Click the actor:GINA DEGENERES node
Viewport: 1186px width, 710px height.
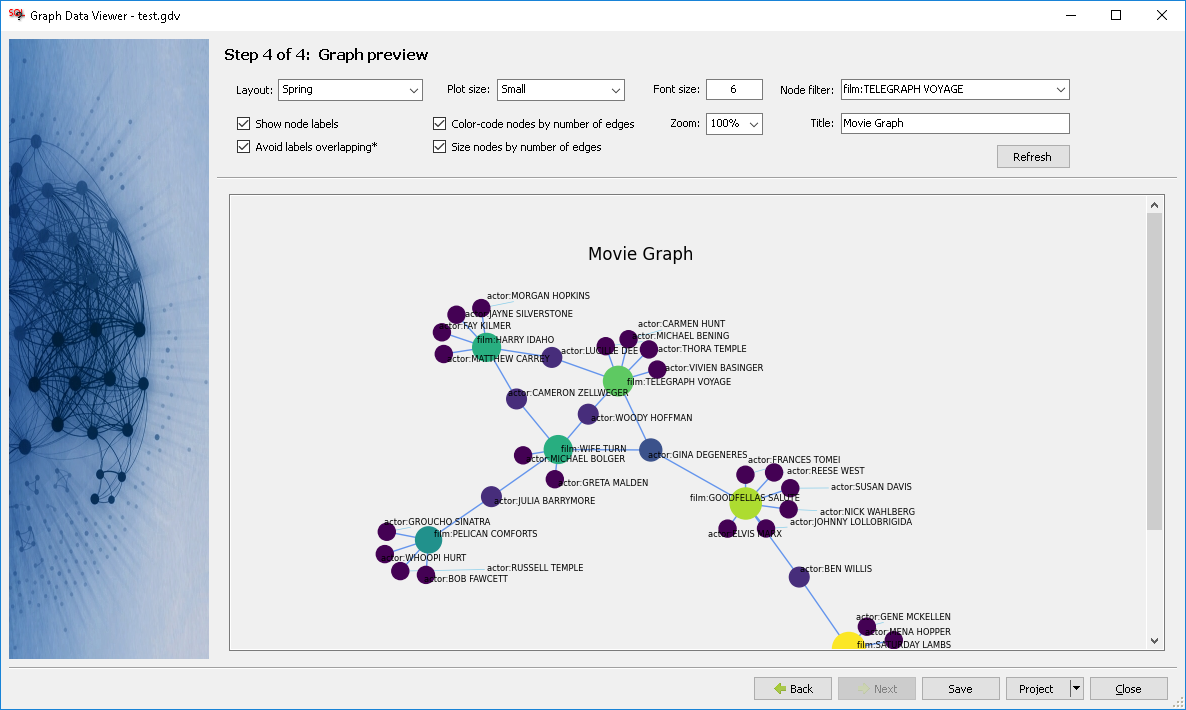point(650,450)
